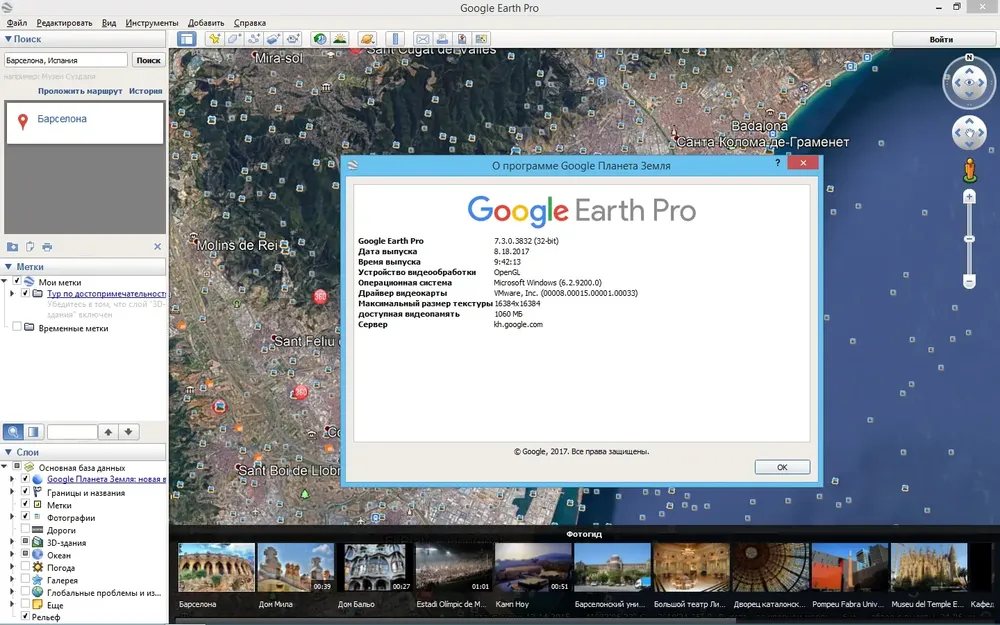Clear search results with the X icon
The image size is (1000, 625).
click(158, 247)
